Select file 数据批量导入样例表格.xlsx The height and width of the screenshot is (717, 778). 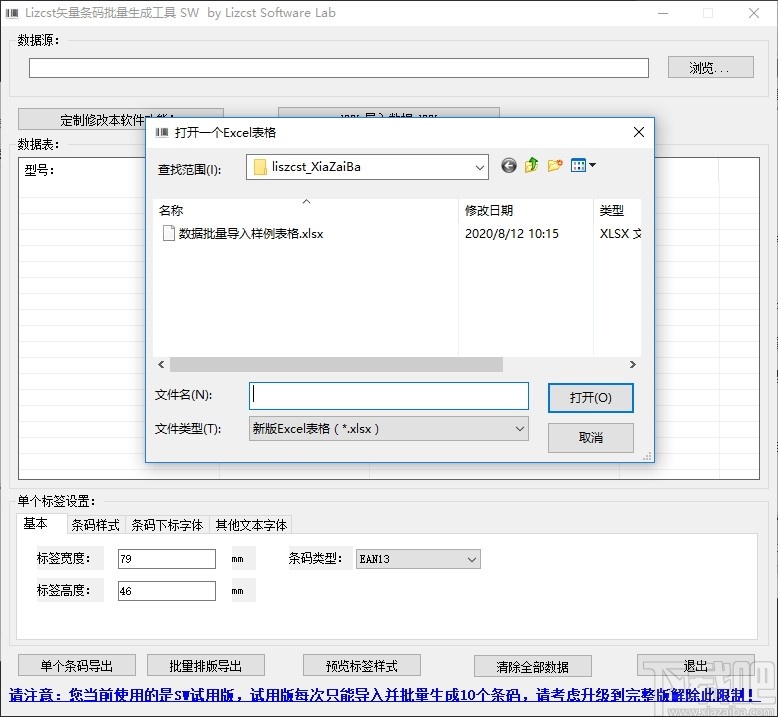click(x=251, y=234)
